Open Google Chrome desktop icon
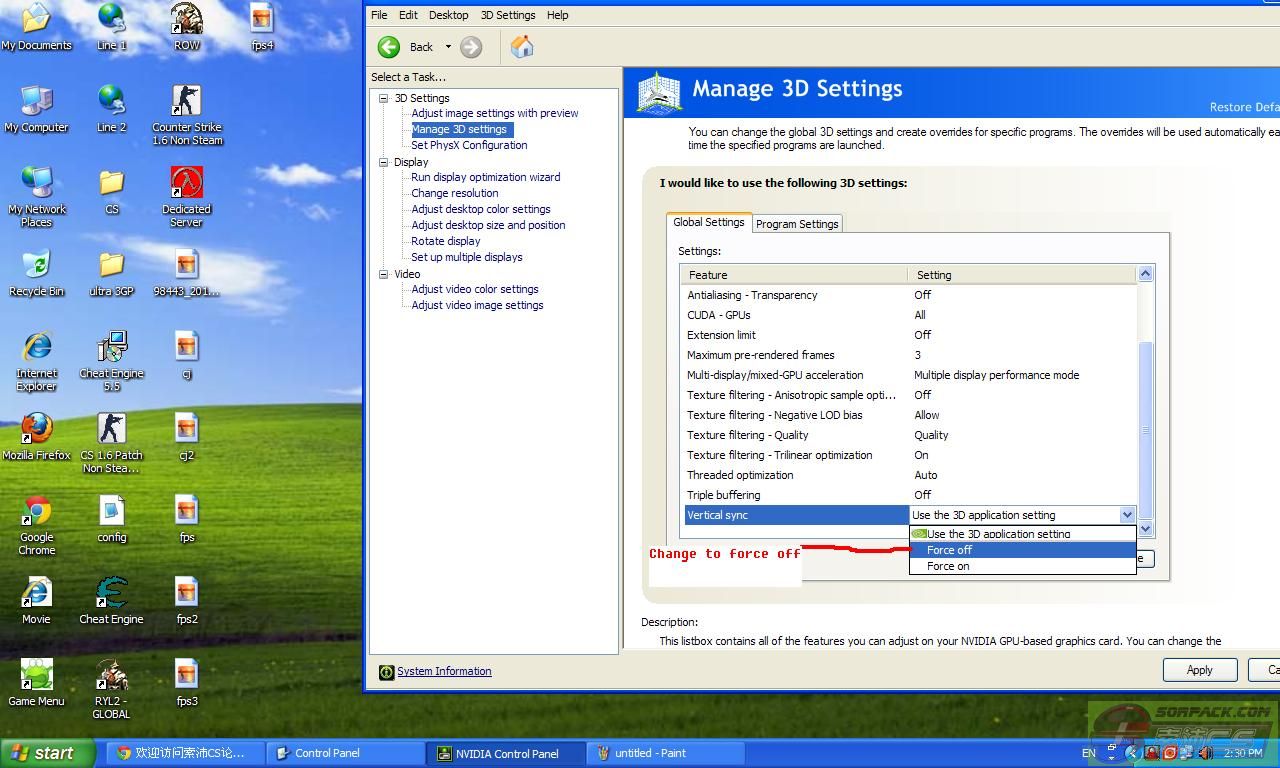Viewport: 1280px width, 768px height. 37,511
